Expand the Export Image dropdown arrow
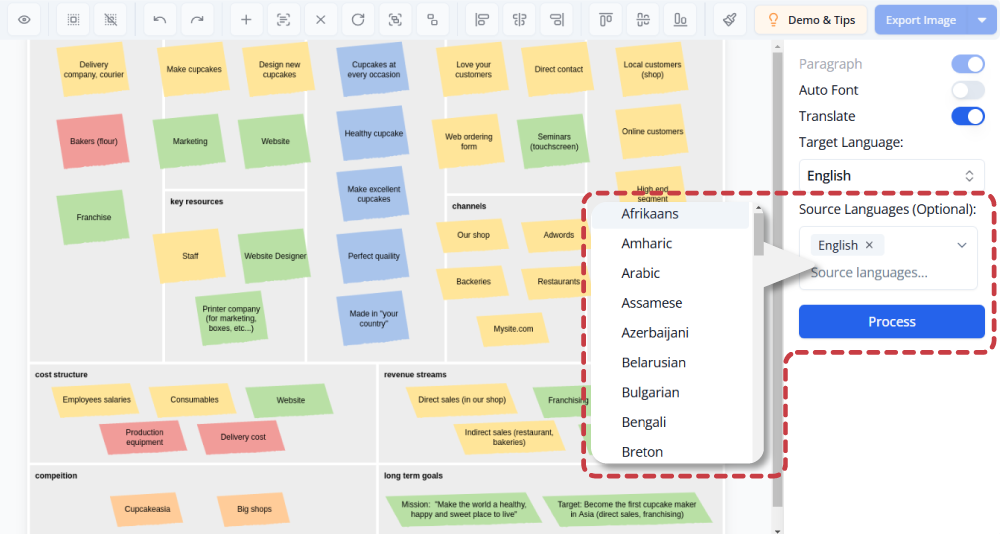The height and width of the screenshot is (534, 1000). tap(981, 20)
